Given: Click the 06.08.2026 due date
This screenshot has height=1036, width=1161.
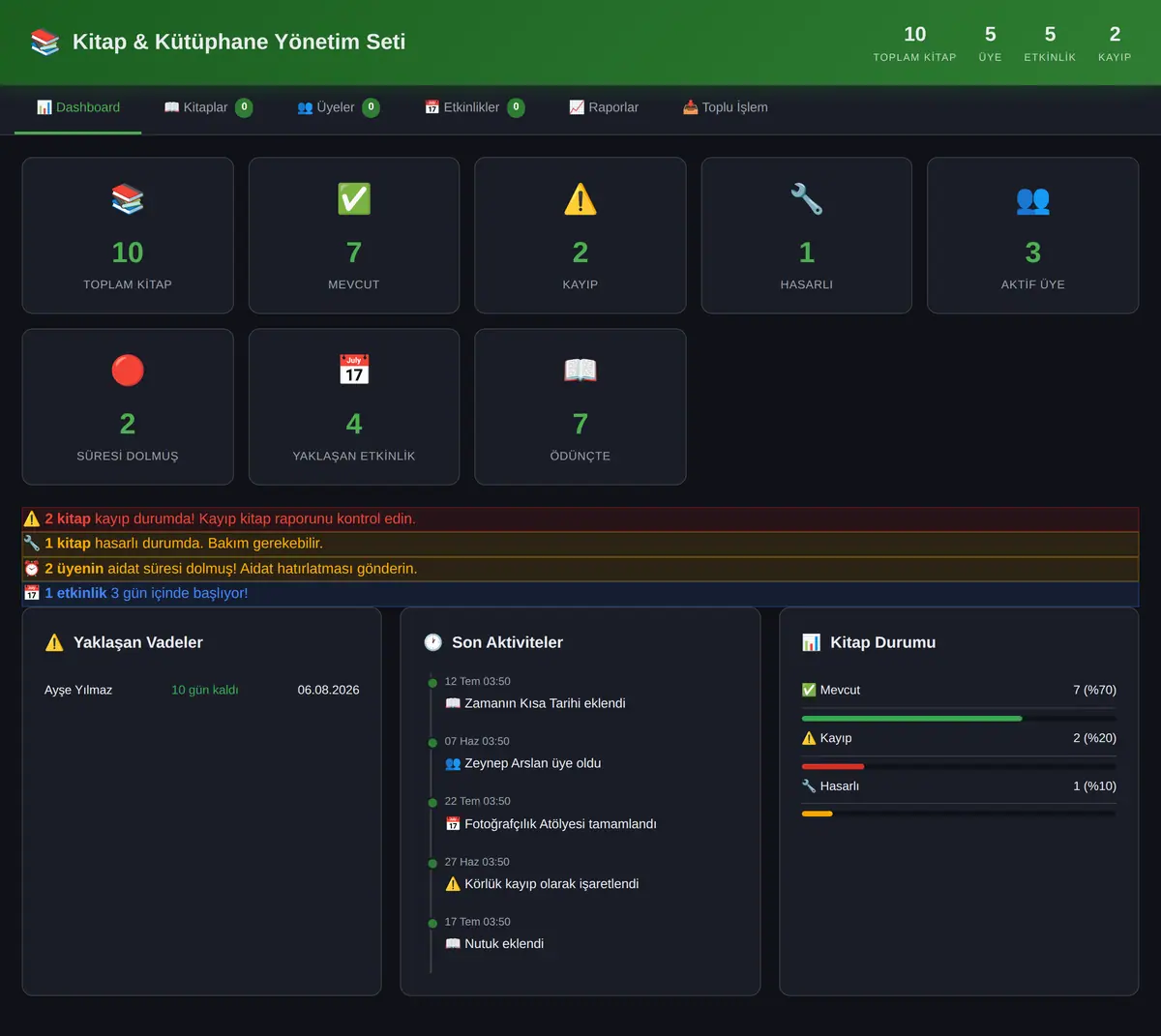Looking at the screenshot, I should click(328, 690).
